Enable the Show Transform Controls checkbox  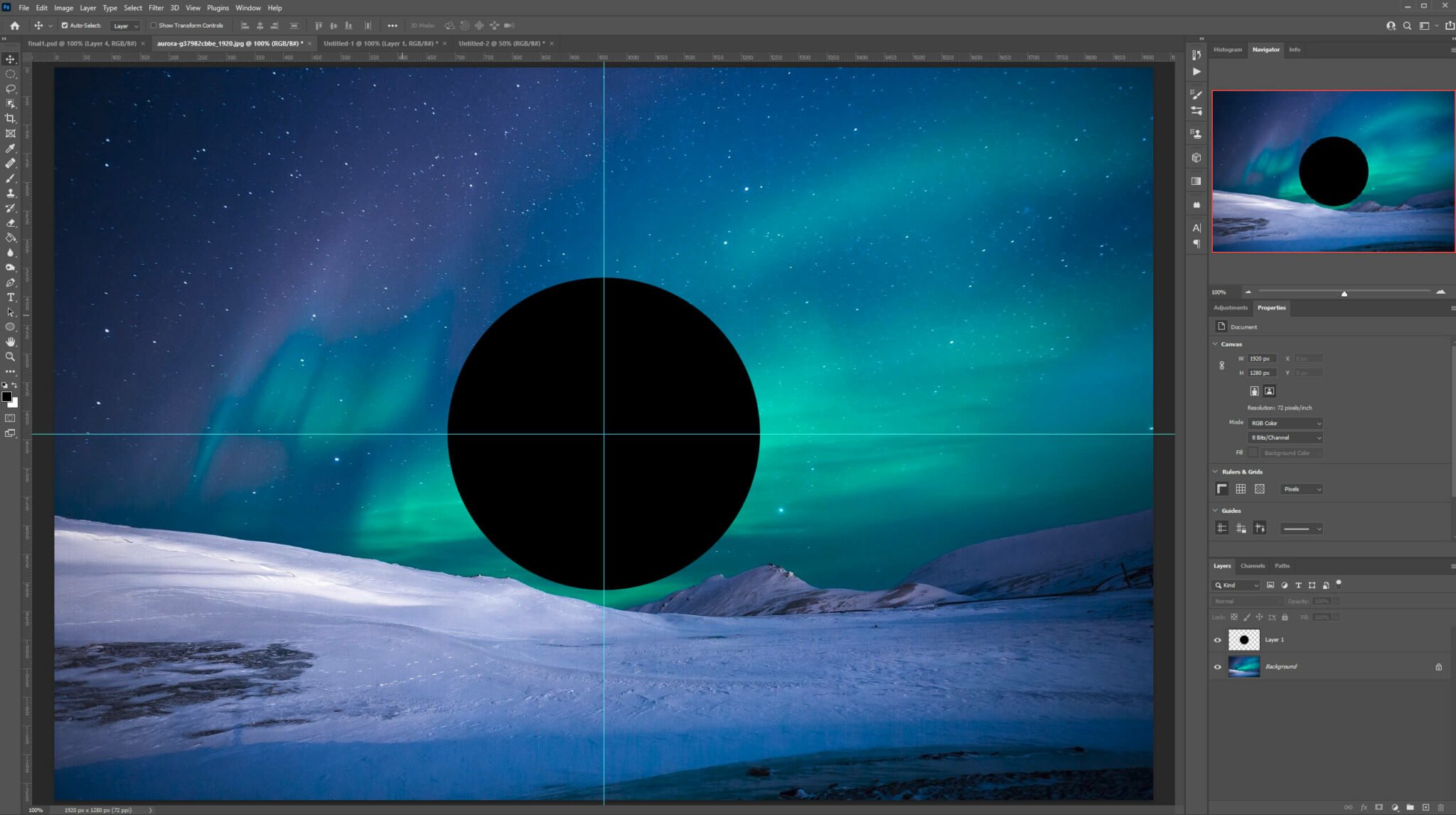(x=154, y=25)
